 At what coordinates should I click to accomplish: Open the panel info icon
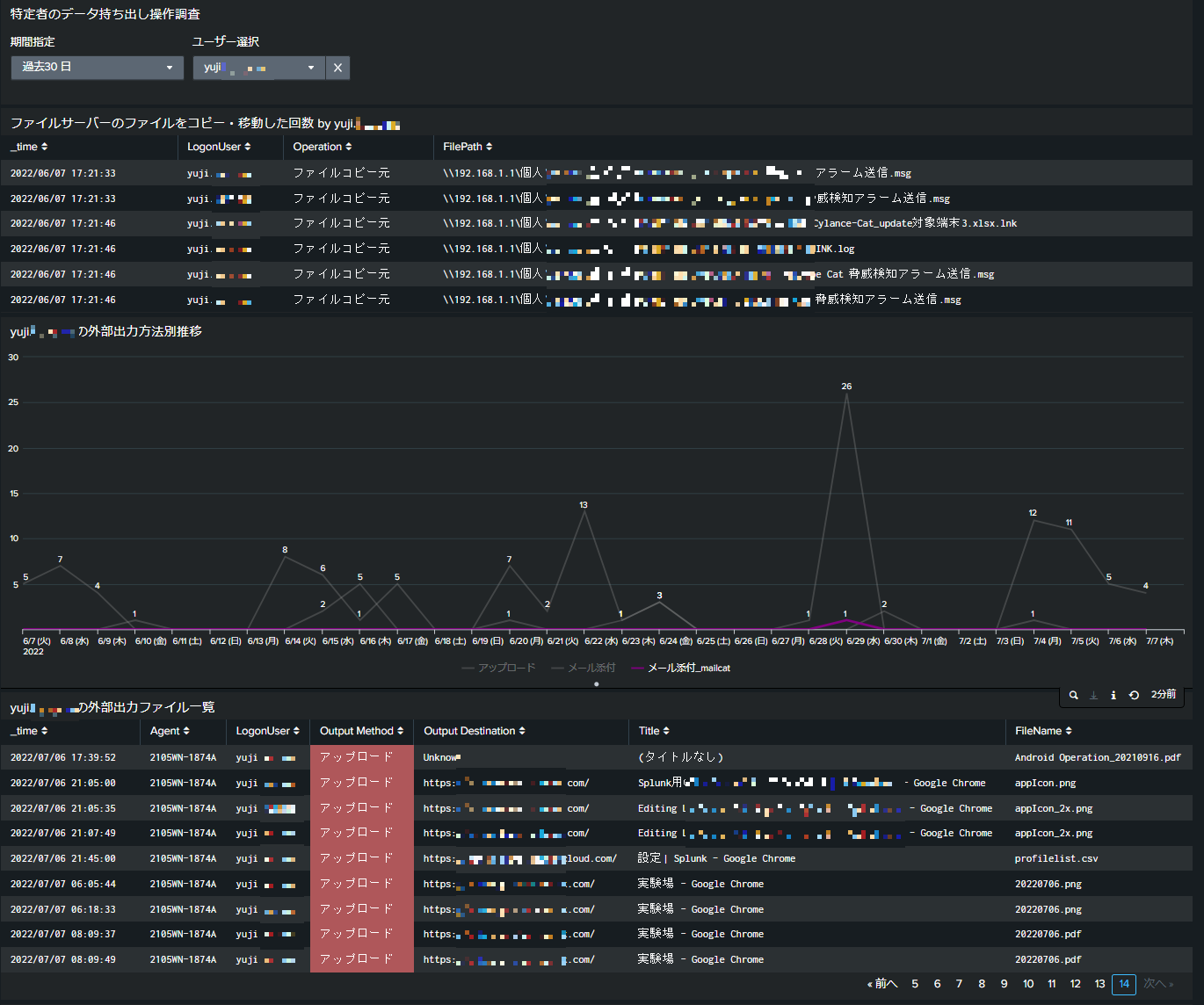(1113, 695)
